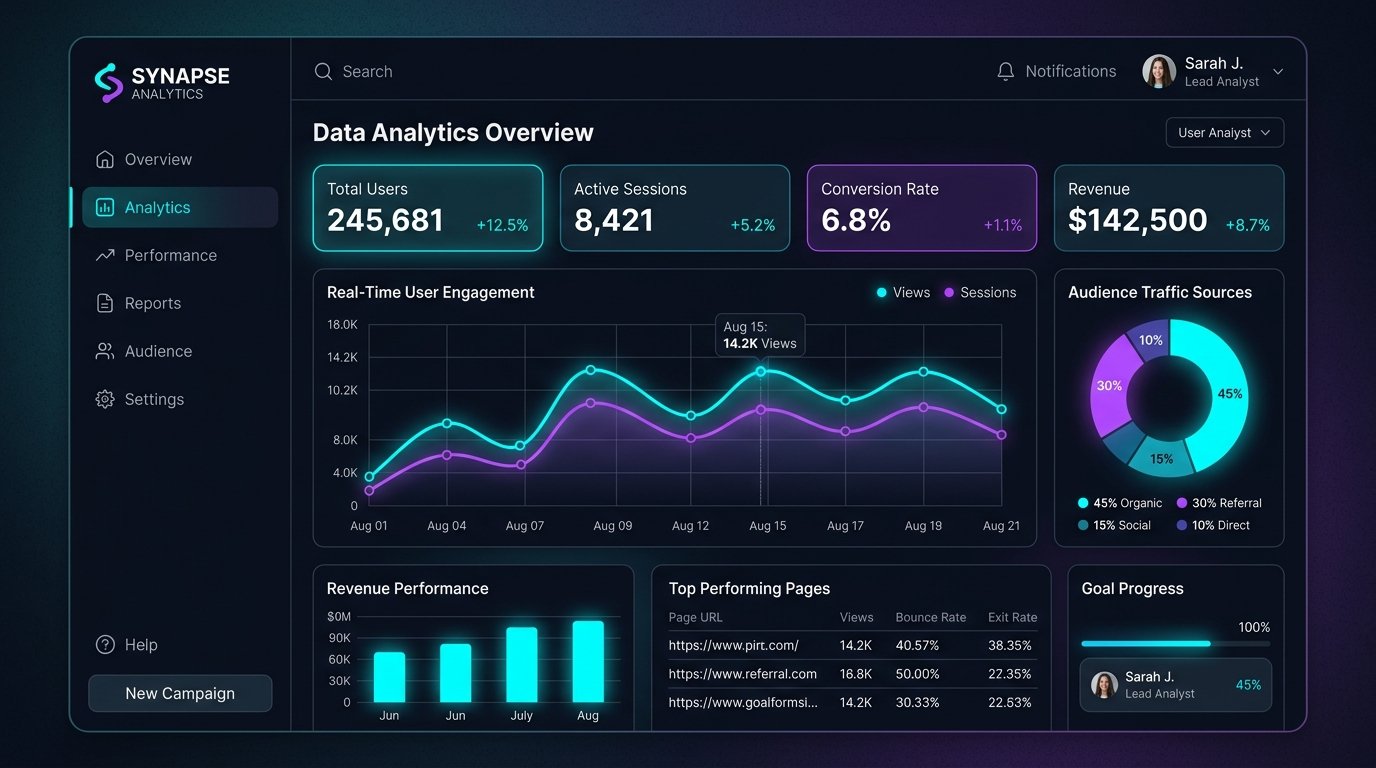Image resolution: width=1376 pixels, height=768 pixels.
Task: Open the https://www.pirt.com/ link
Action: point(733,645)
